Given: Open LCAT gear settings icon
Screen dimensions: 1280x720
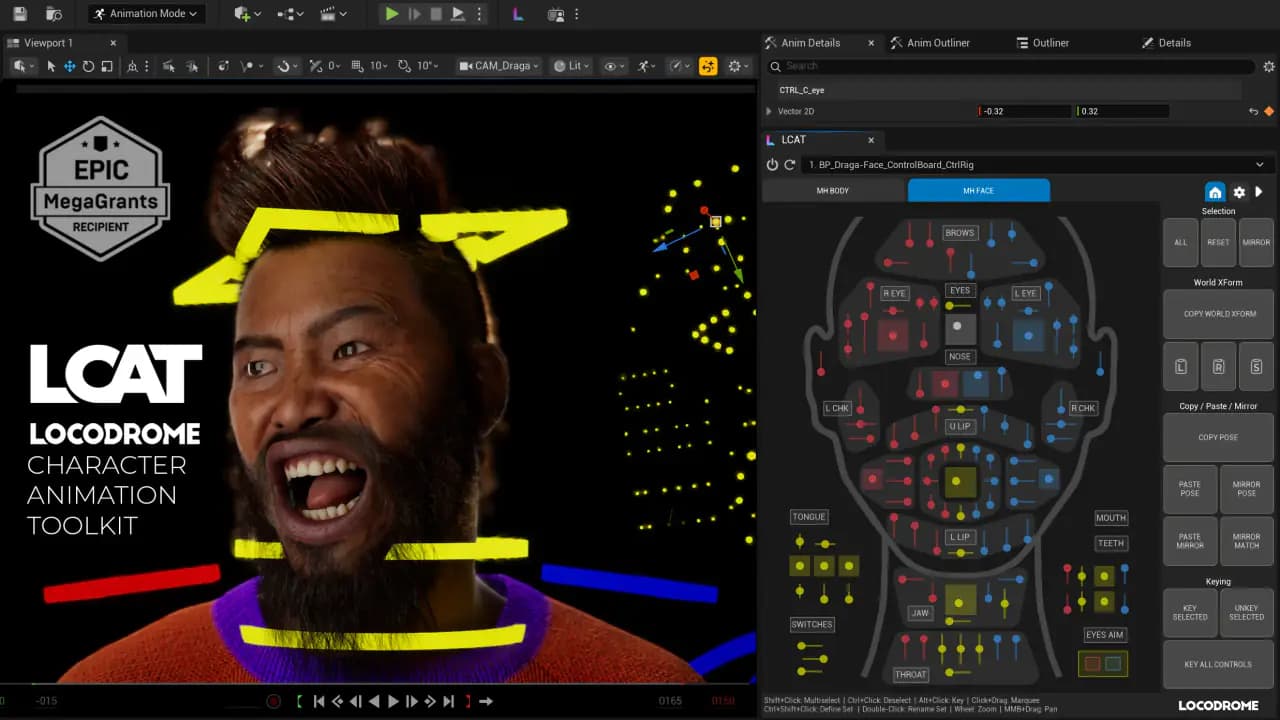Looking at the screenshot, I should pyautogui.click(x=1239, y=192).
